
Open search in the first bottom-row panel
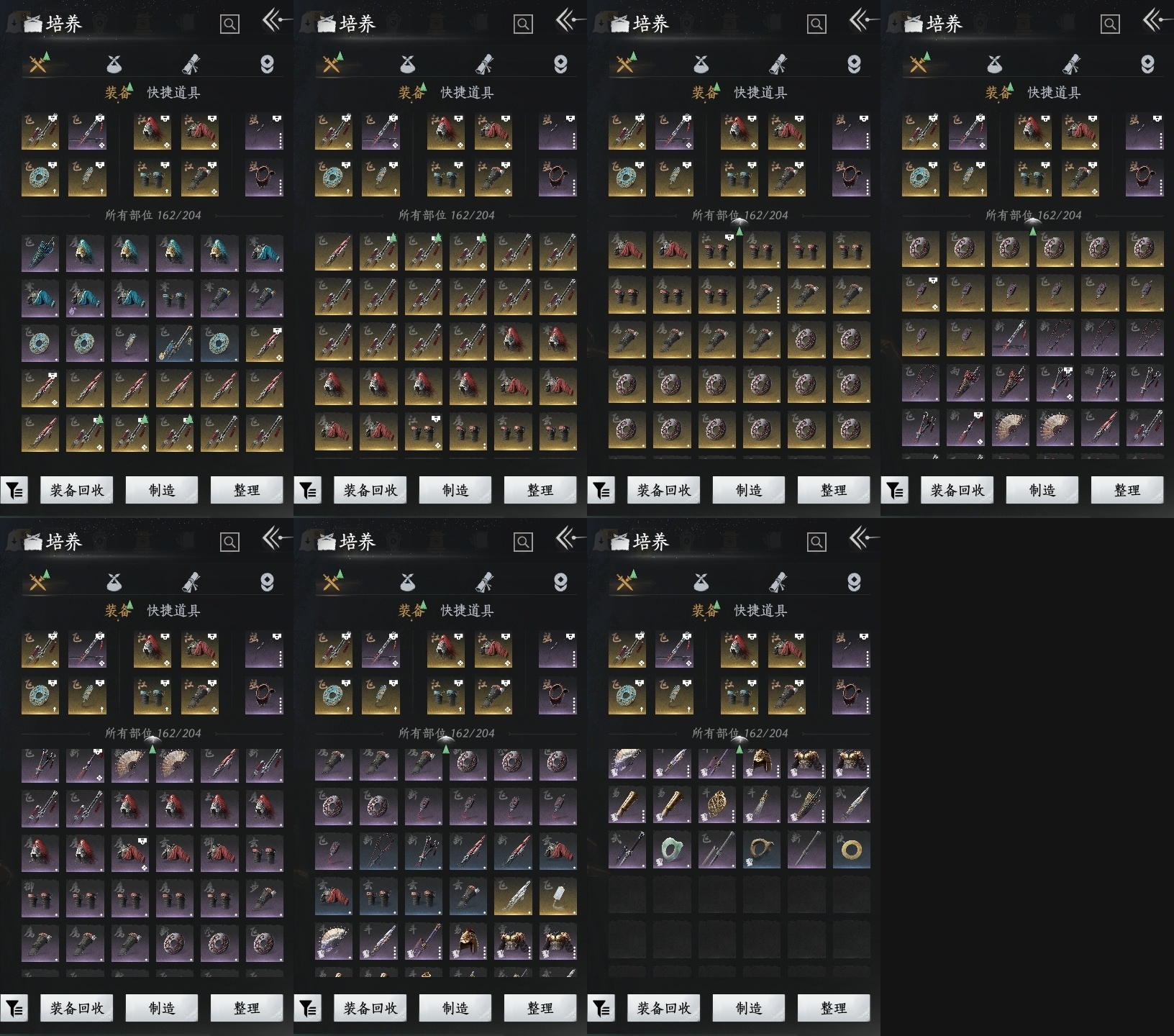[229, 542]
